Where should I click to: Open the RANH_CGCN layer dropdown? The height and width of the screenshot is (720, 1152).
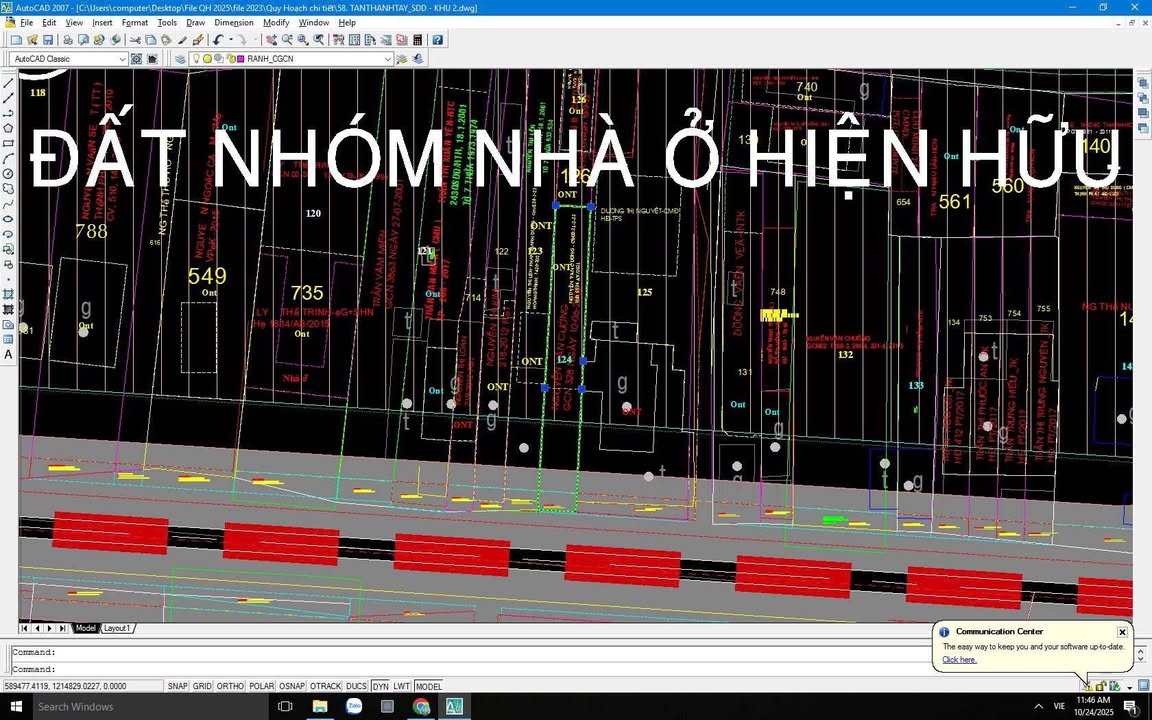tap(387, 58)
